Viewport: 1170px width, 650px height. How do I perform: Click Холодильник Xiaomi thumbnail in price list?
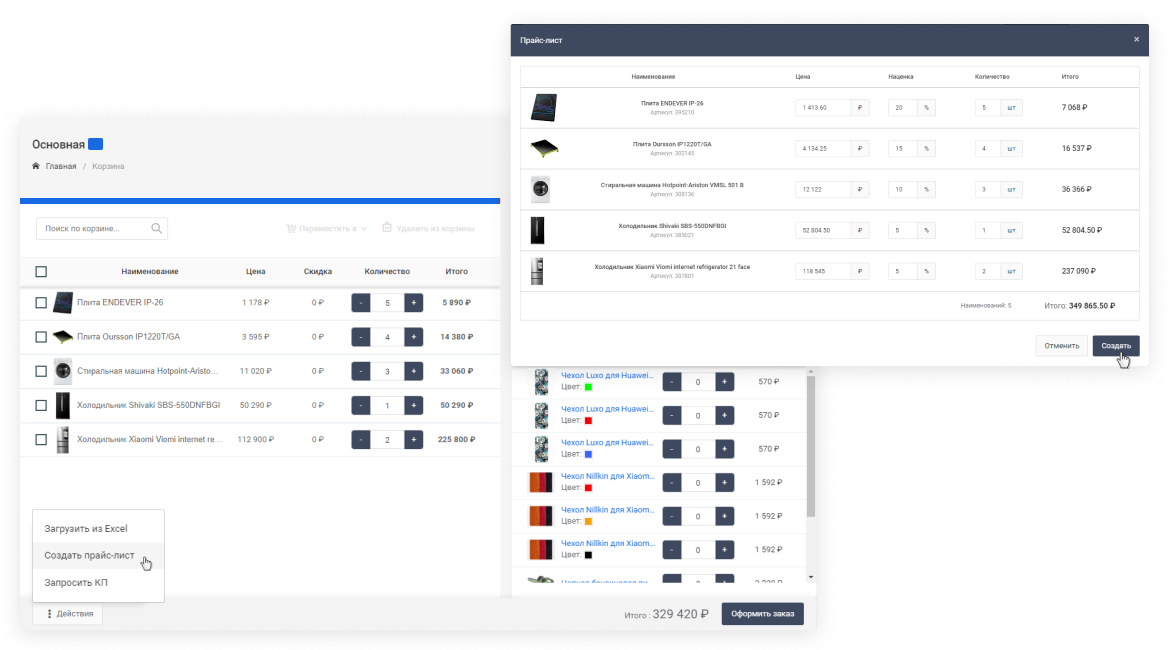point(537,271)
